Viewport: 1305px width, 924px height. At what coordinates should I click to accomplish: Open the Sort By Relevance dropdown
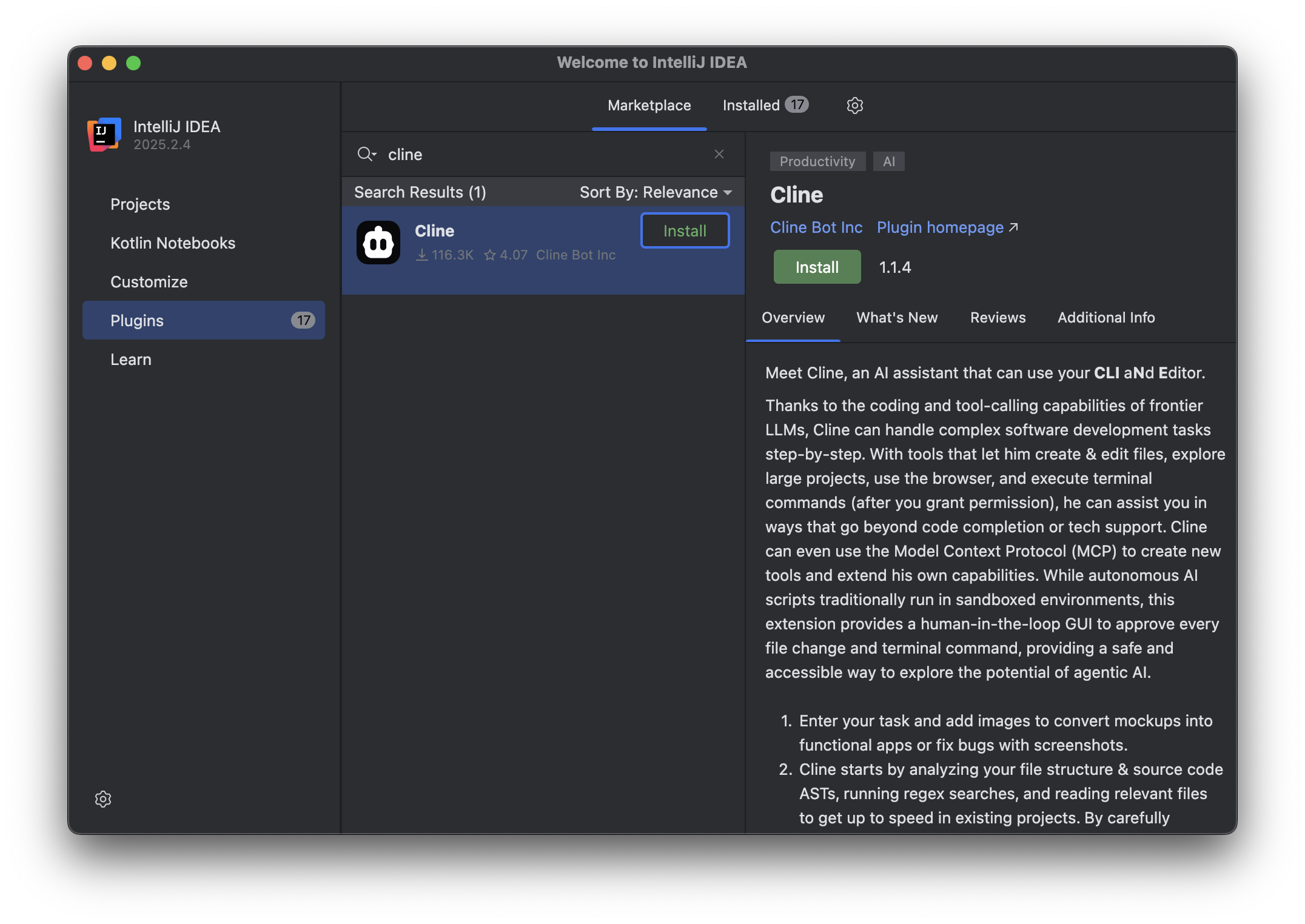pos(656,192)
